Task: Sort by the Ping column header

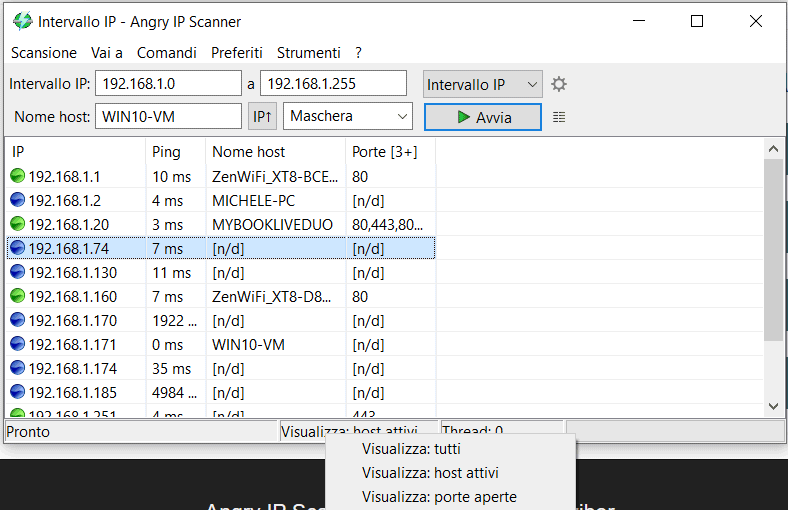Action: click(176, 152)
